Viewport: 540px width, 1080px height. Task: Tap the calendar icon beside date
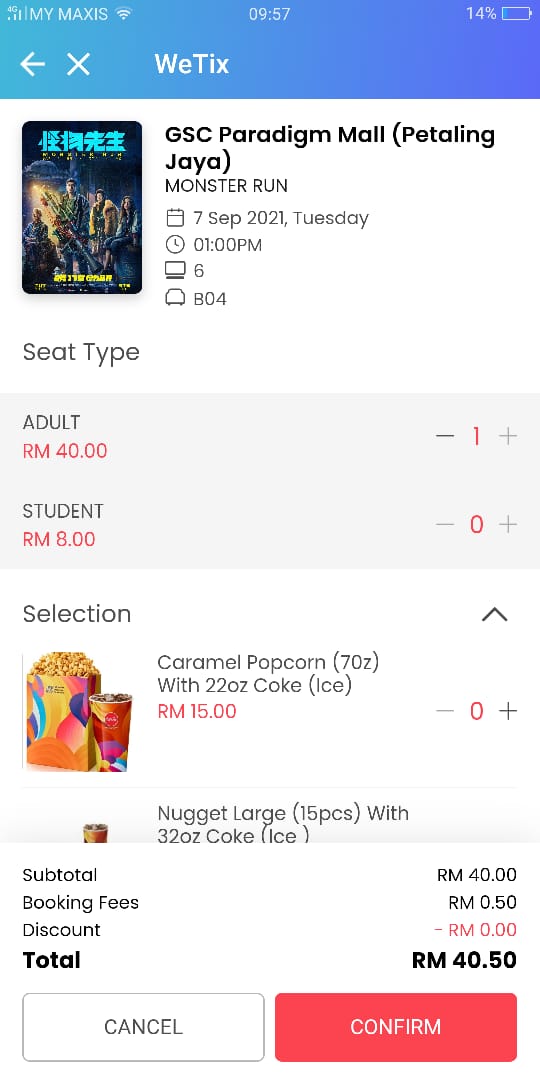click(x=176, y=218)
